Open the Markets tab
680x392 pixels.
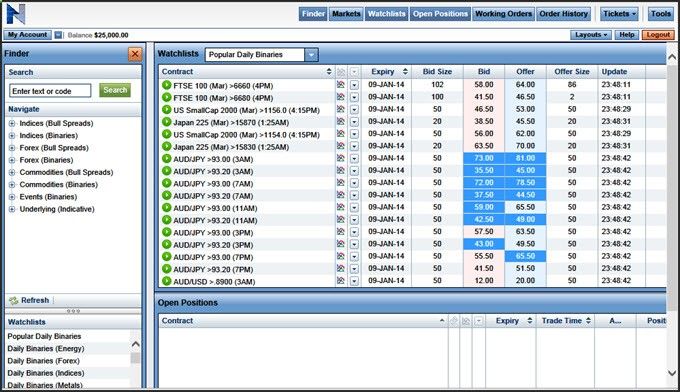click(x=346, y=14)
